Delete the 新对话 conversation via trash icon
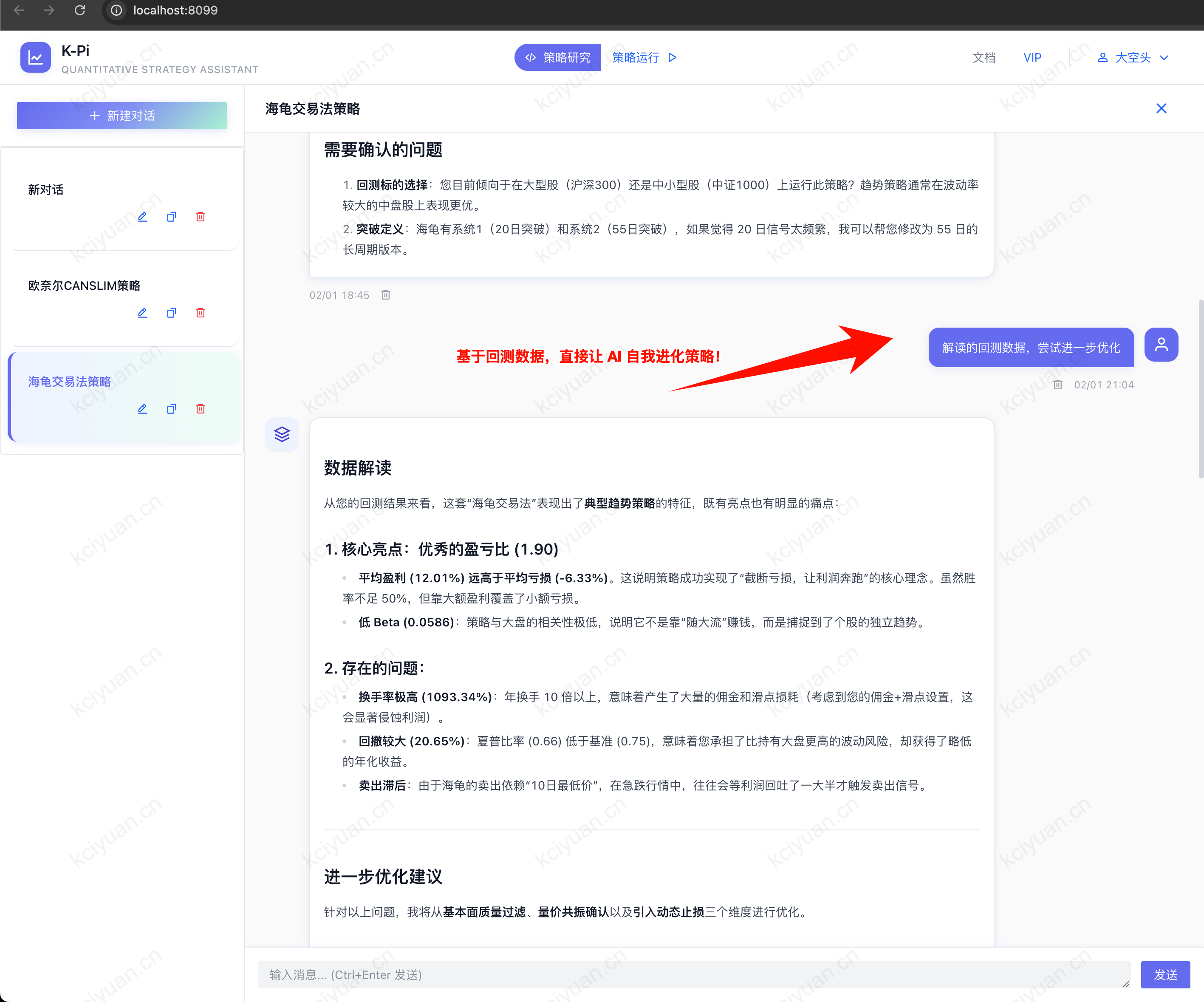 (x=200, y=217)
